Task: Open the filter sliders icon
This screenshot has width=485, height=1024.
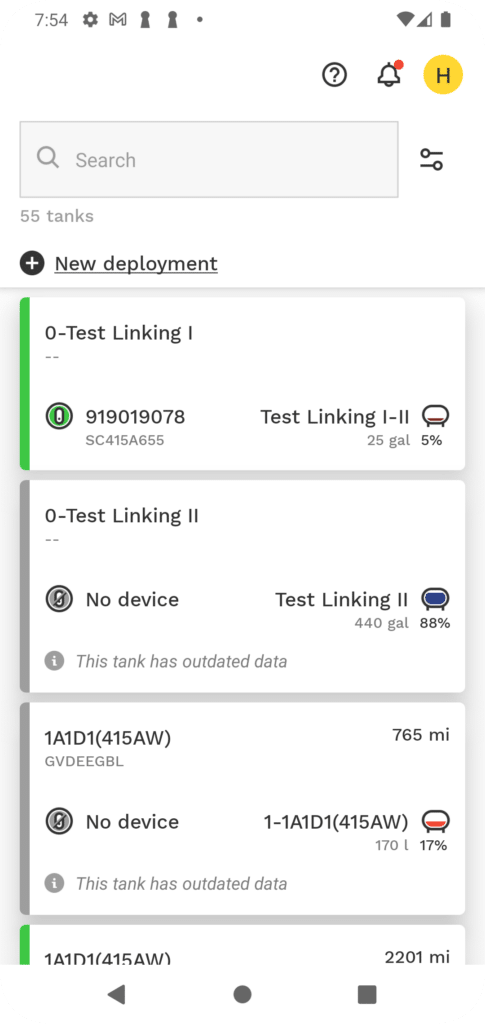Action: (431, 159)
